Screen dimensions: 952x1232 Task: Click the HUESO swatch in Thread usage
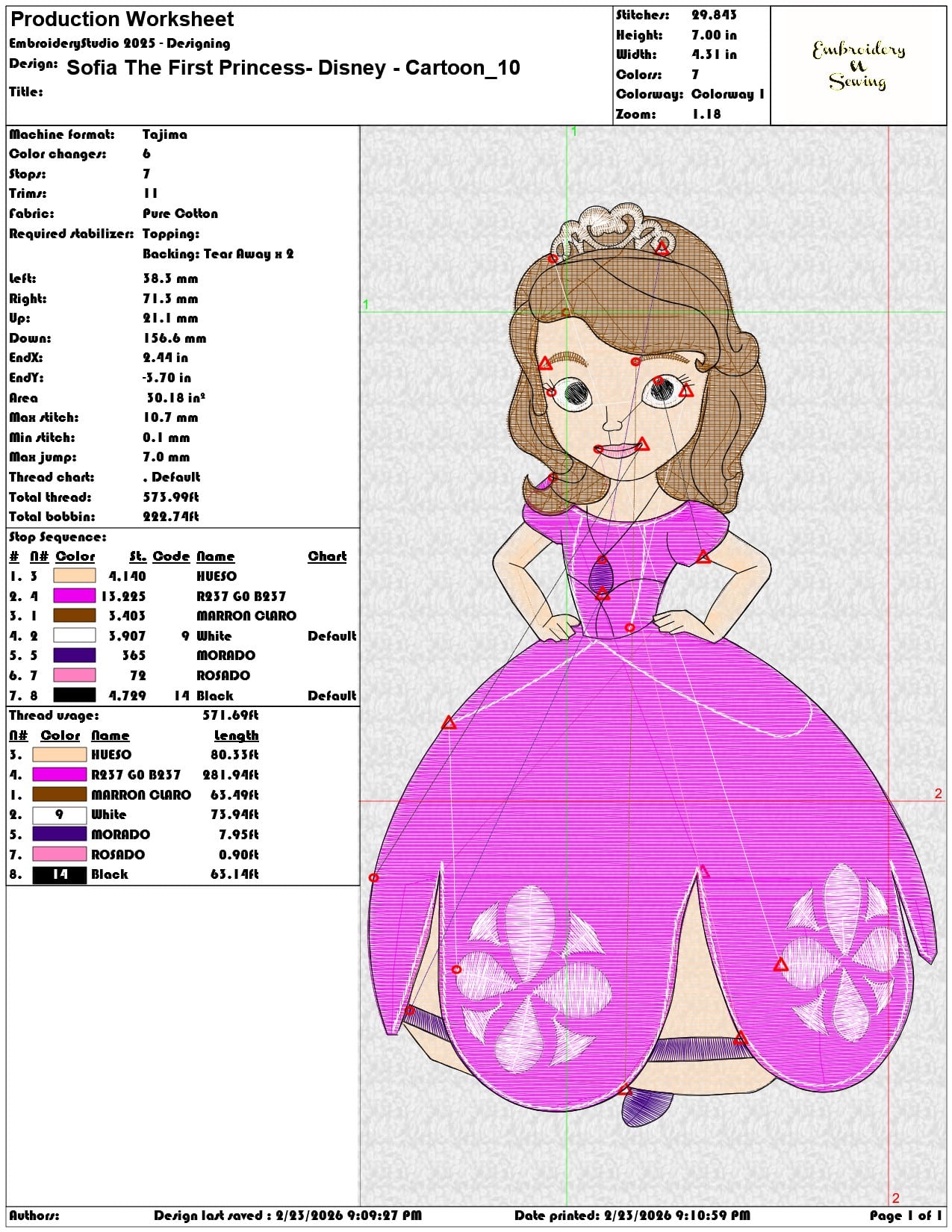tap(60, 755)
